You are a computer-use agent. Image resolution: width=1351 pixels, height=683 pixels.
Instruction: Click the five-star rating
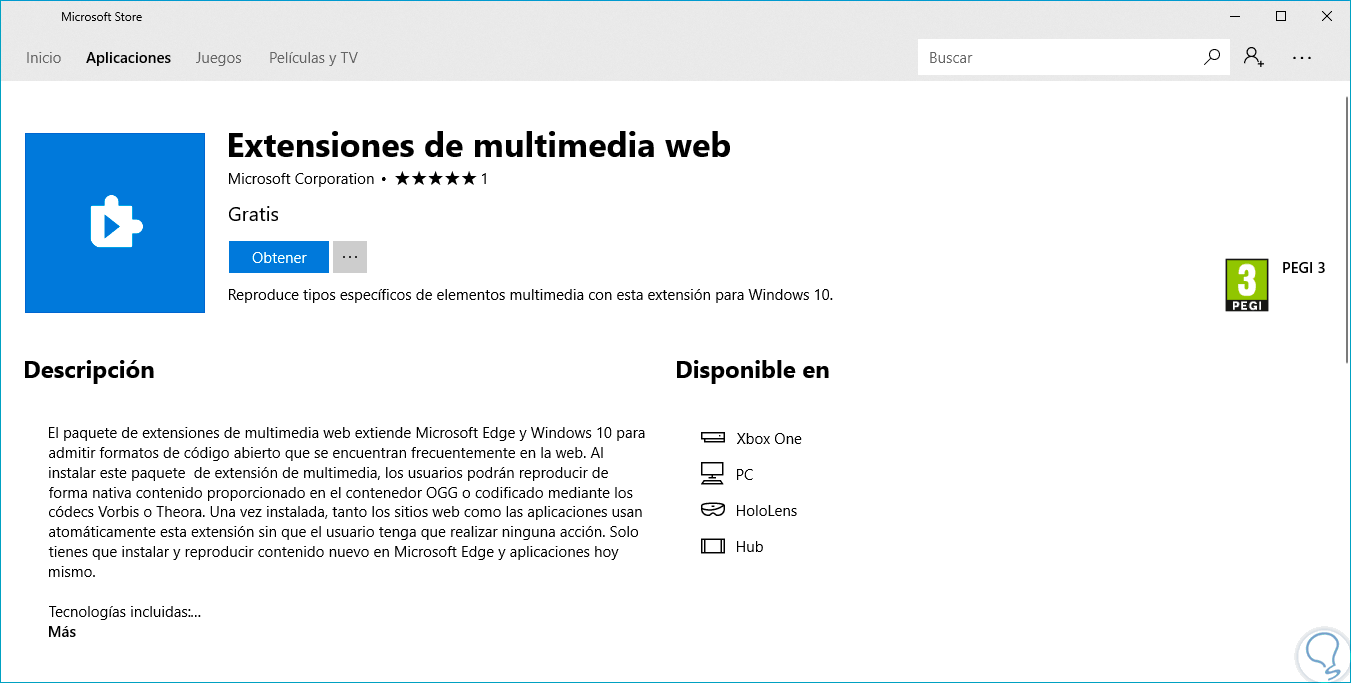(x=436, y=179)
